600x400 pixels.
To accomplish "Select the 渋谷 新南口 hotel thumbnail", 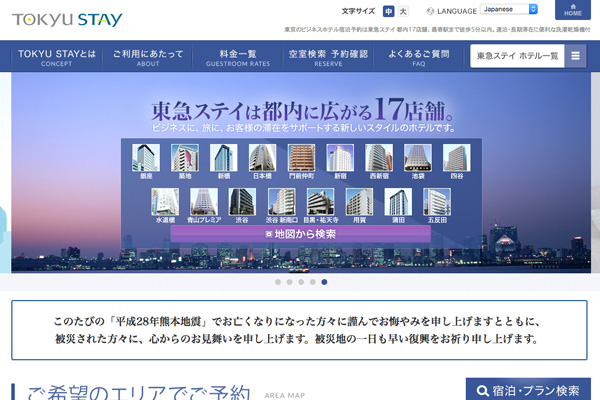I will point(282,202).
